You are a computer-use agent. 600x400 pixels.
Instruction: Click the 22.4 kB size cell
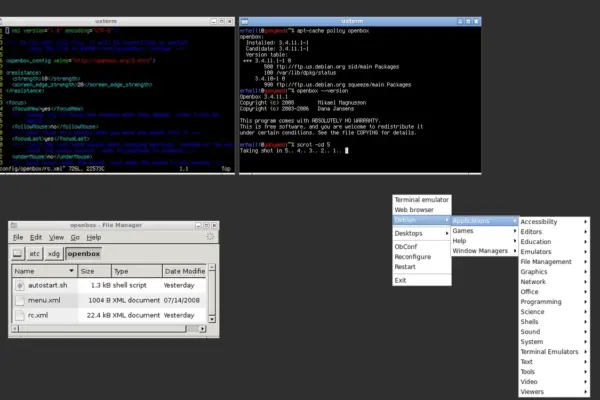point(99,315)
